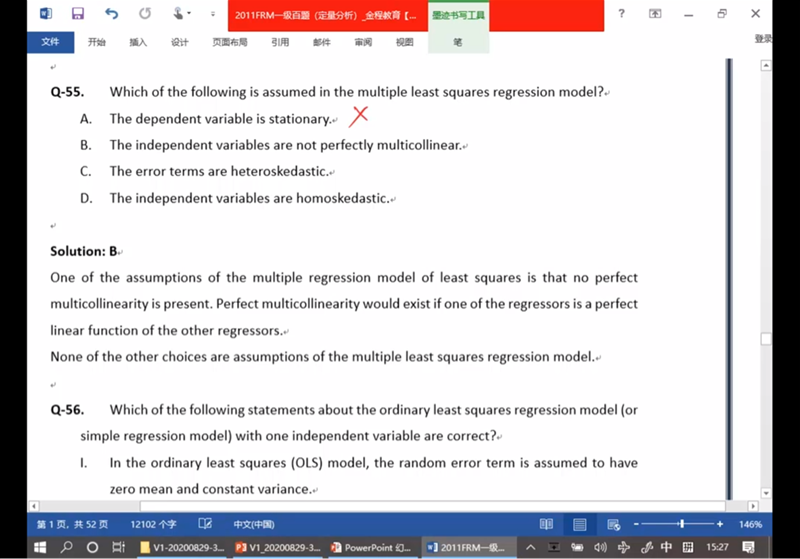This screenshot has width=800, height=559.
Task: Open Task View on the taskbar
Action: [118, 547]
